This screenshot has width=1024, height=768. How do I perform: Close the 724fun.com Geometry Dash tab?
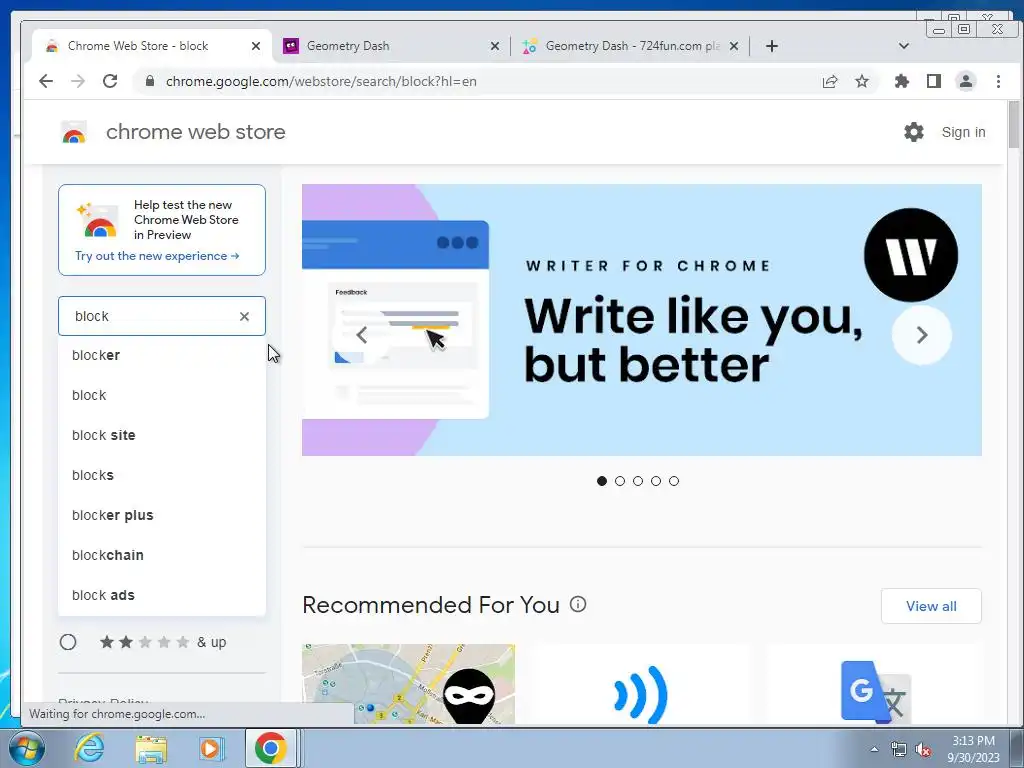coord(734,46)
